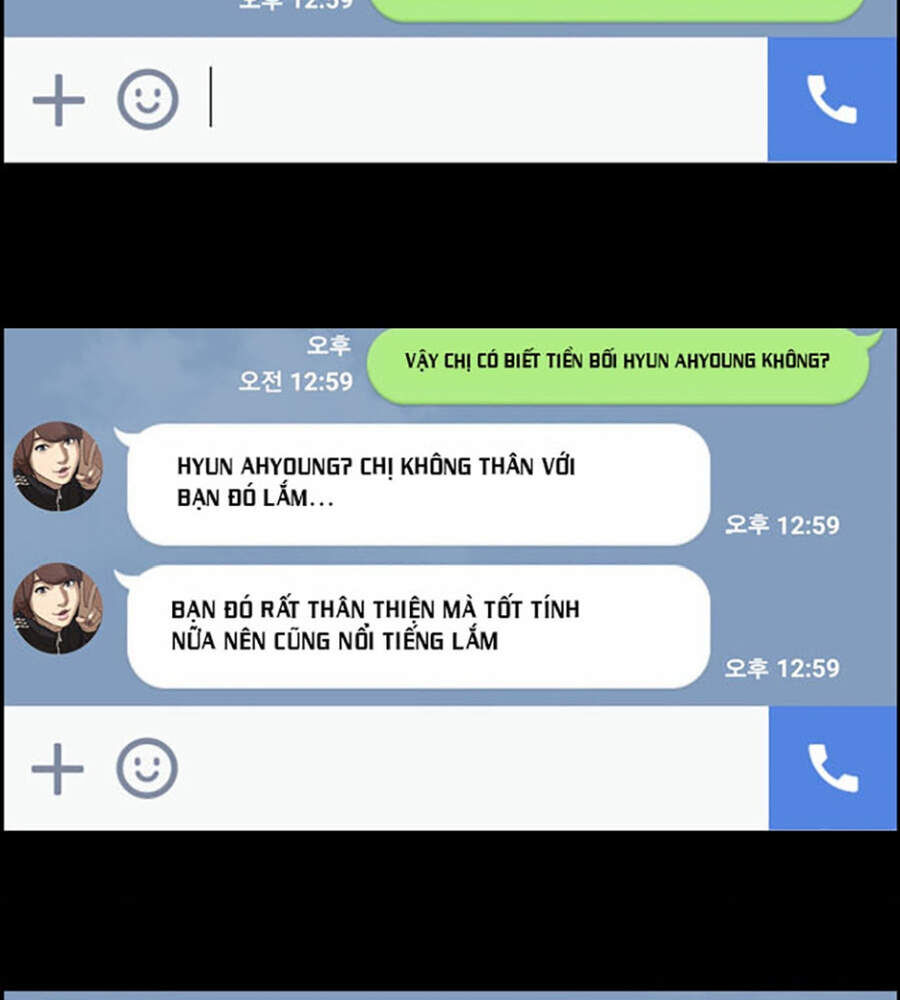
Task: Click the 오전 12:59 timestamp beside the green bubble
Action: (x=295, y=381)
